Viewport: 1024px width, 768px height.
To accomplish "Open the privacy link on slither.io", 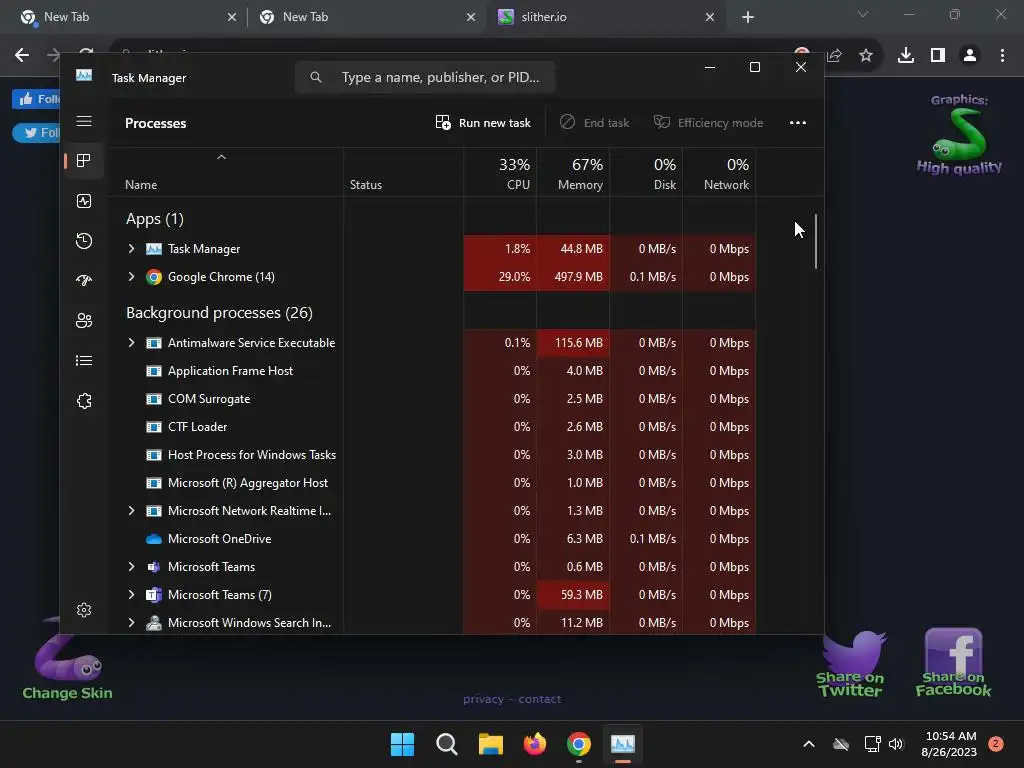I will tap(483, 699).
